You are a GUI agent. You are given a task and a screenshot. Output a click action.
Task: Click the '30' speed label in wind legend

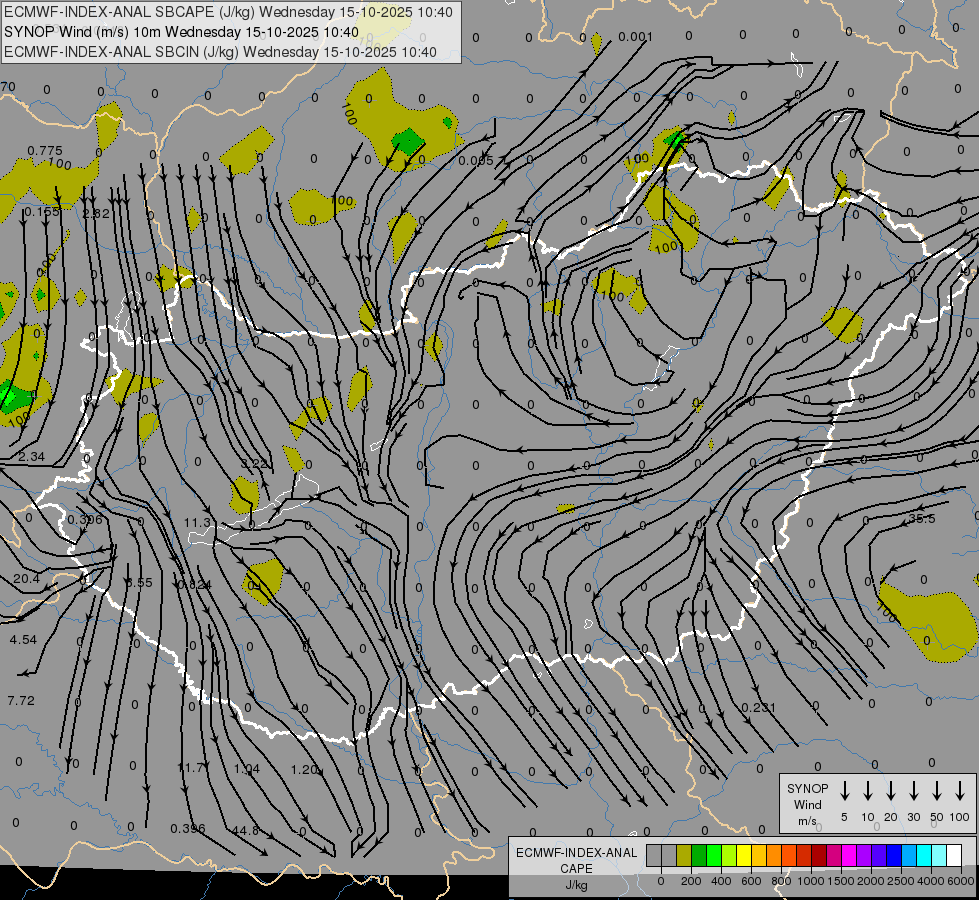[x=914, y=817]
